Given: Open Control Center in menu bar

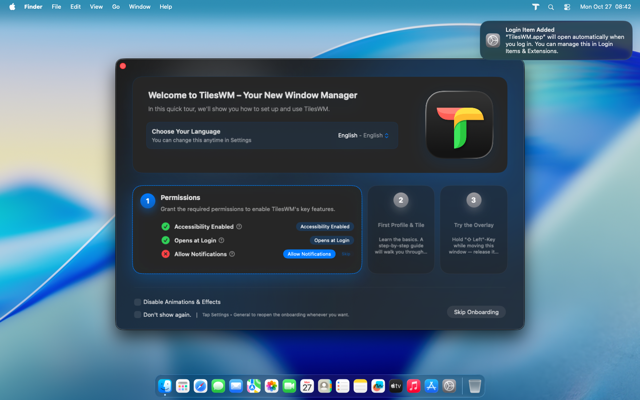Looking at the screenshot, I should click(567, 7).
